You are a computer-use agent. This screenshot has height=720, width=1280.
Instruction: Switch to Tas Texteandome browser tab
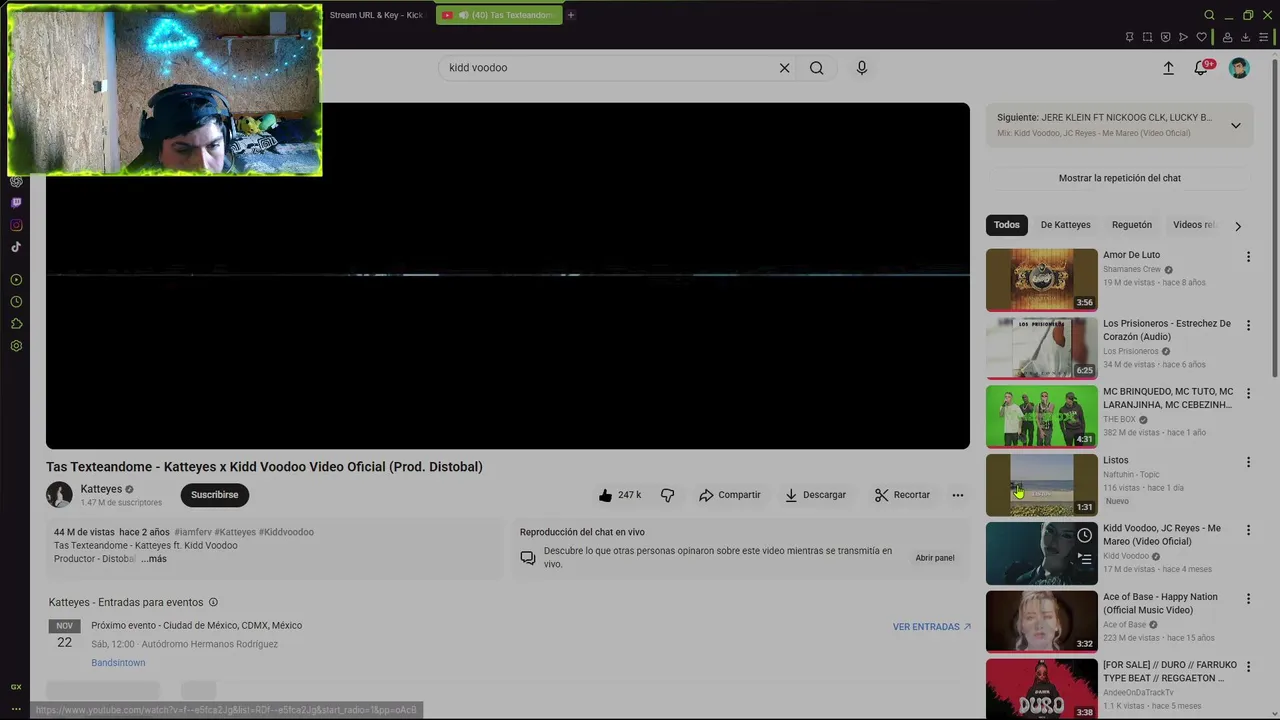point(499,15)
